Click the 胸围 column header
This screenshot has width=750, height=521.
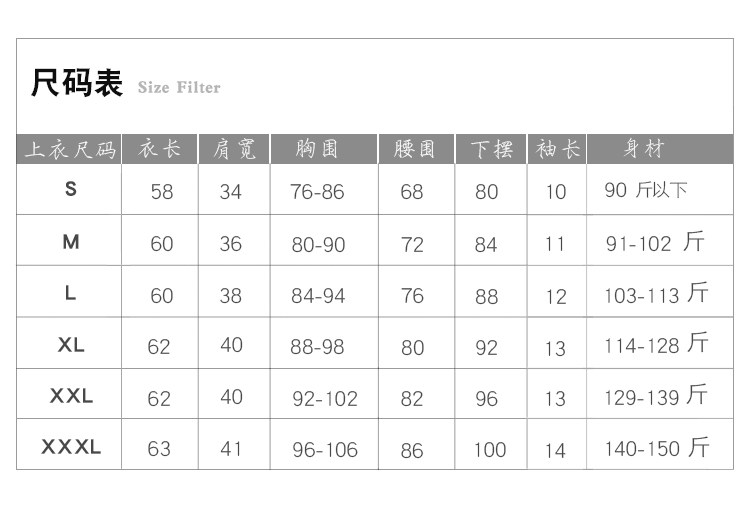(318, 150)
